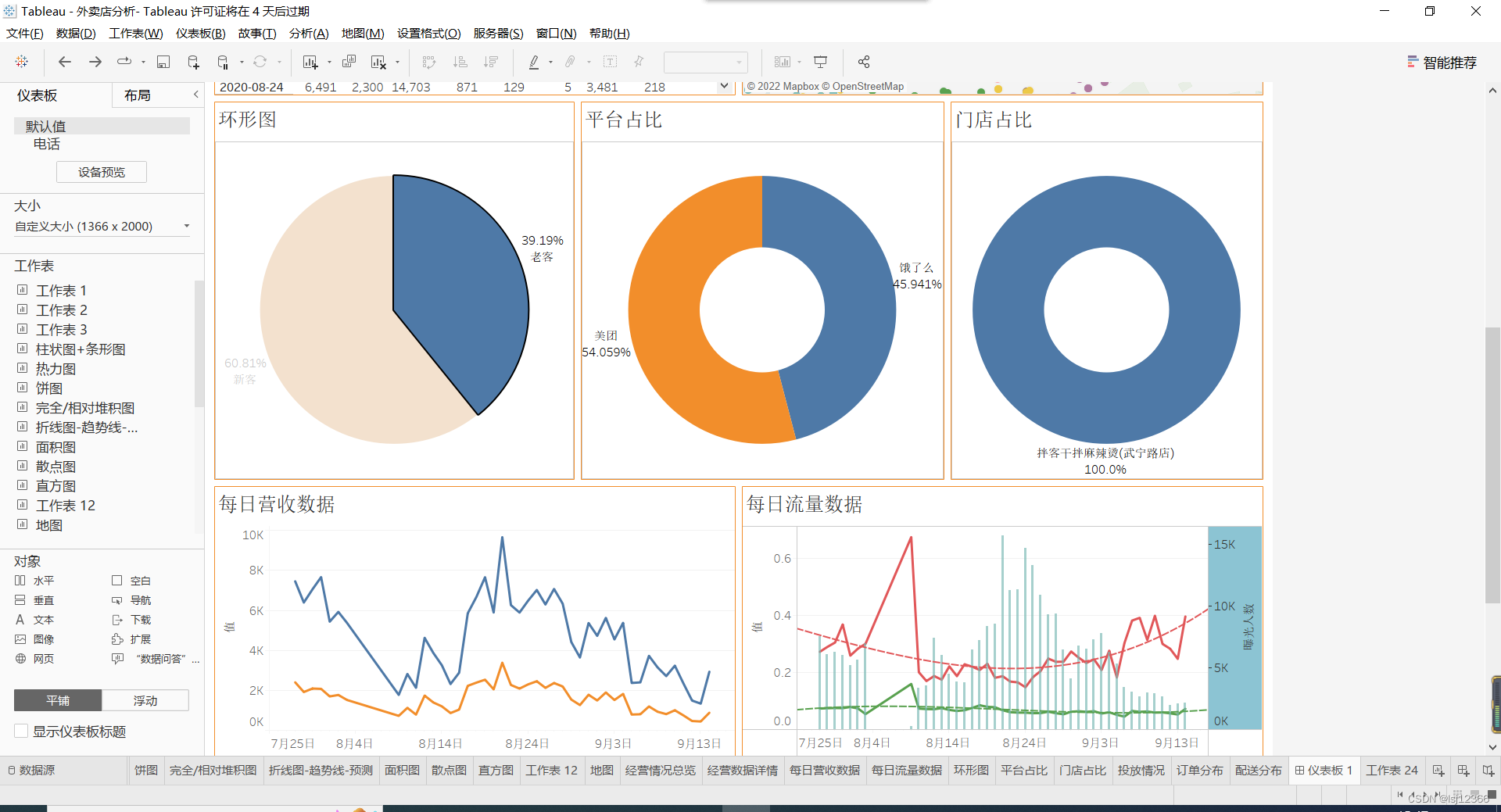Image resolution: width=1501 pixels, height=812 pixels.
Task: Open new worksheet dropdown arrow
Action: tap(329, 62)
